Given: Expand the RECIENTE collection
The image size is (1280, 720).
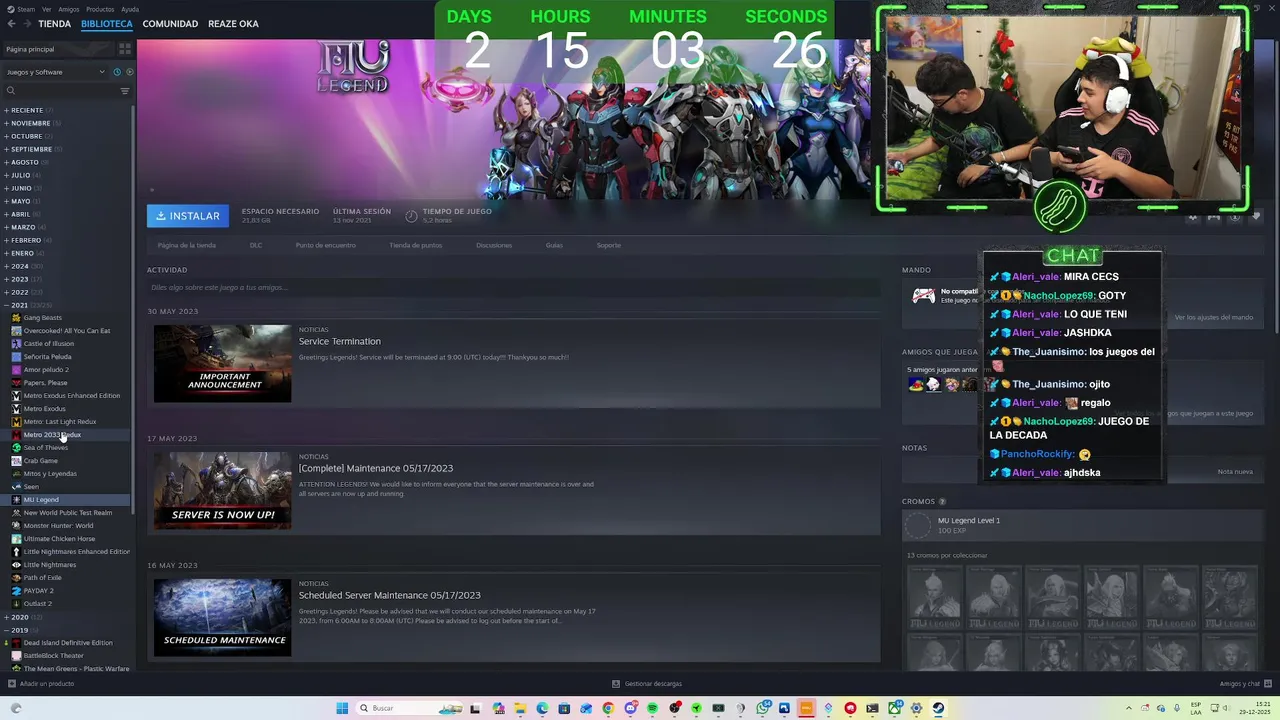Looking at the screenshot, I should point(25,110).
